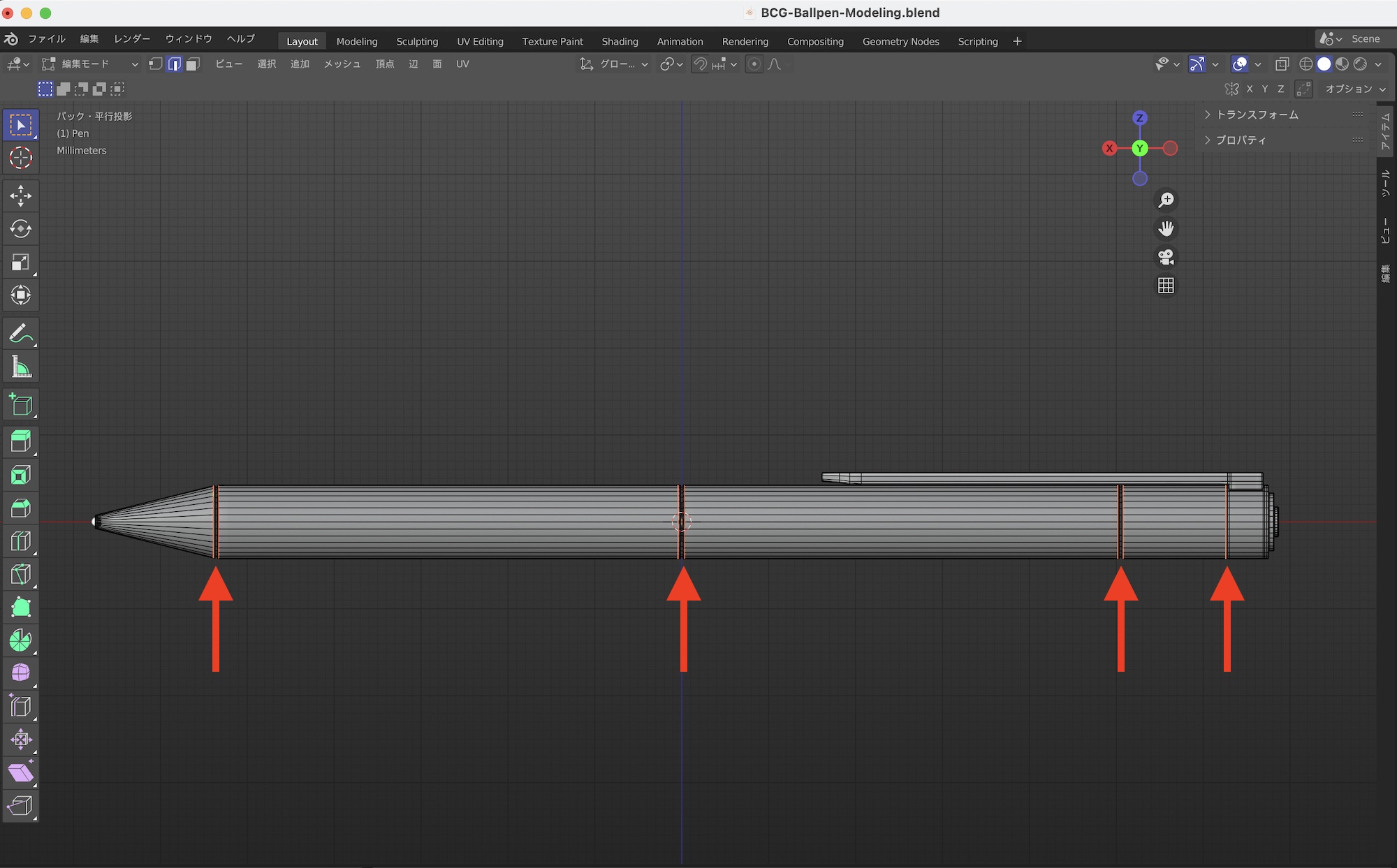The height and width of the screenshot is (868, 1397).
Task: Select the Rotate tool
Action: (x=20, y=229)
